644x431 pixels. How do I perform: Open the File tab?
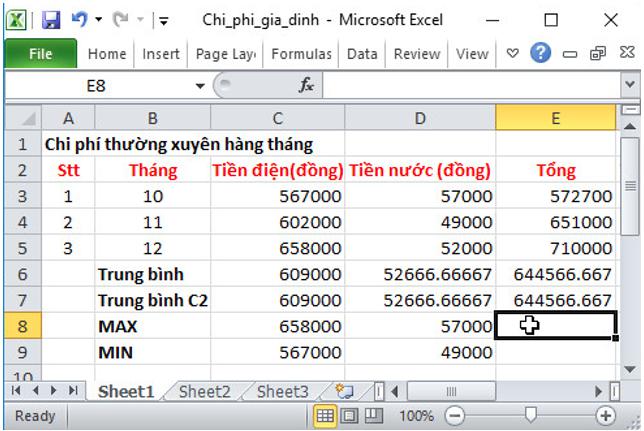click(x=40, y=53)
